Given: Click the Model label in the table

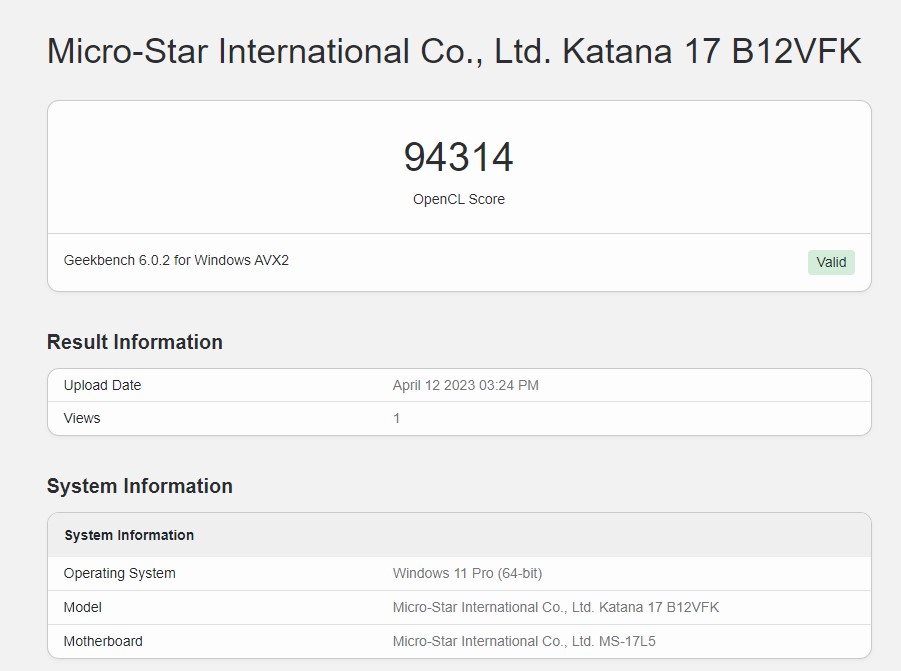Looking at the screenshot, I should [x=83, y=607].
